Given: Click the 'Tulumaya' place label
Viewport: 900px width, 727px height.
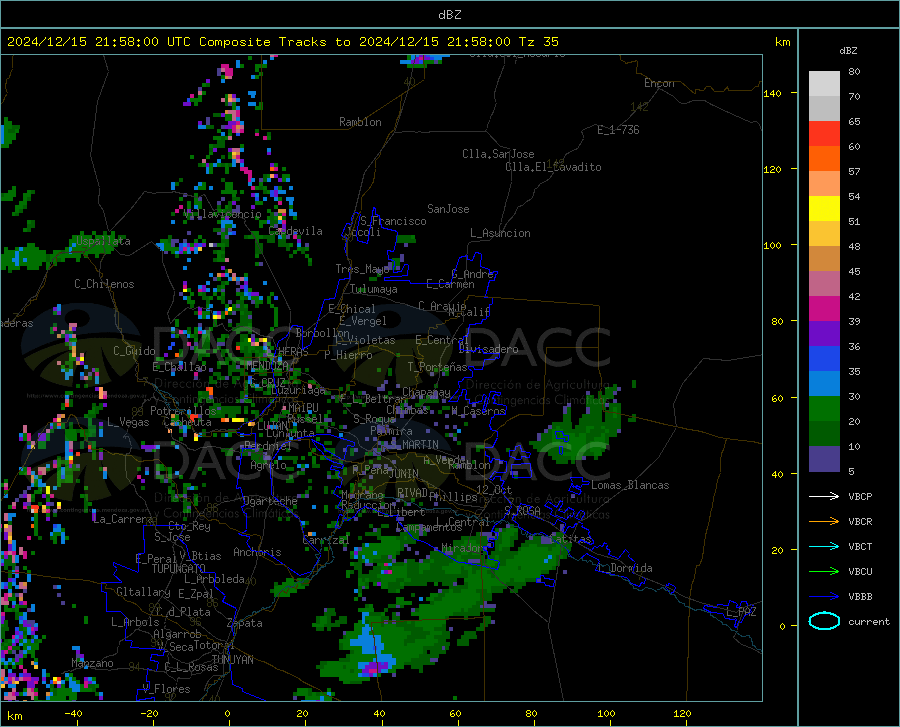Looking at the screenshot, I should pos(374,289).
